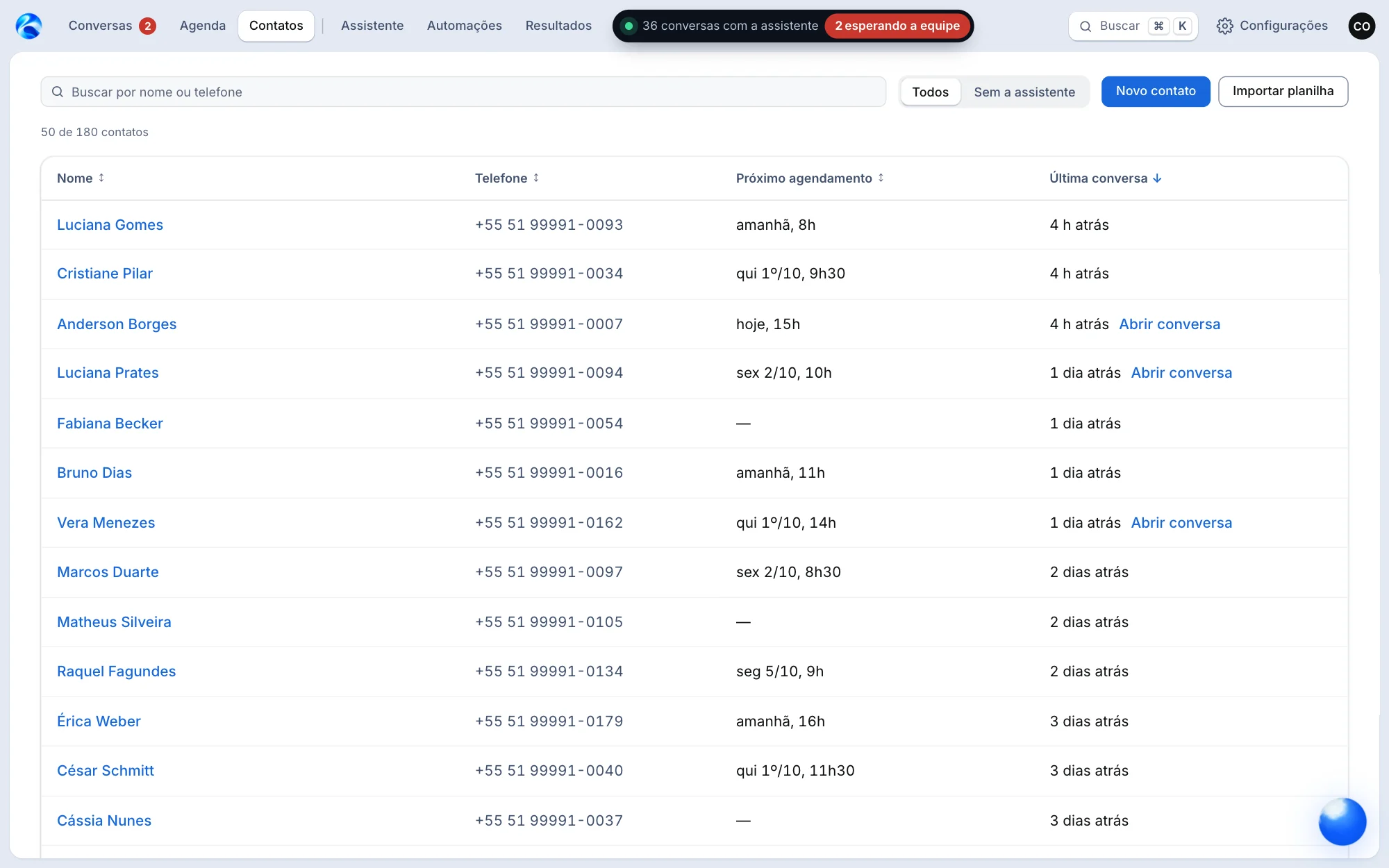Open the global Buscar ⌘K box
The image size is (1389, 868).
click(x=1133, y=26)
